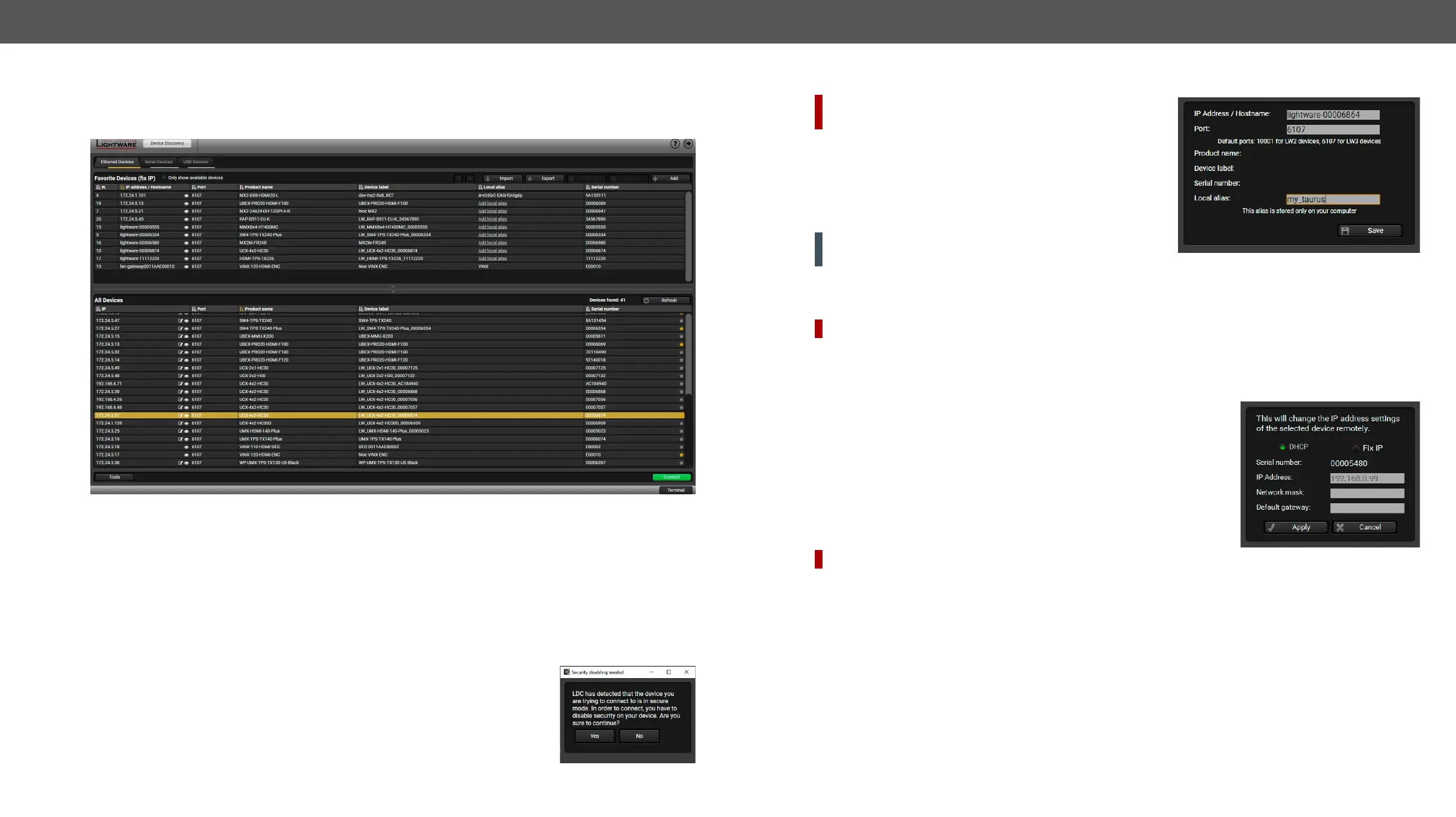This screenshot has height=817, width=1456.
Task: Sort favorites by IP address / Hostname
Action: pos(122,188)
